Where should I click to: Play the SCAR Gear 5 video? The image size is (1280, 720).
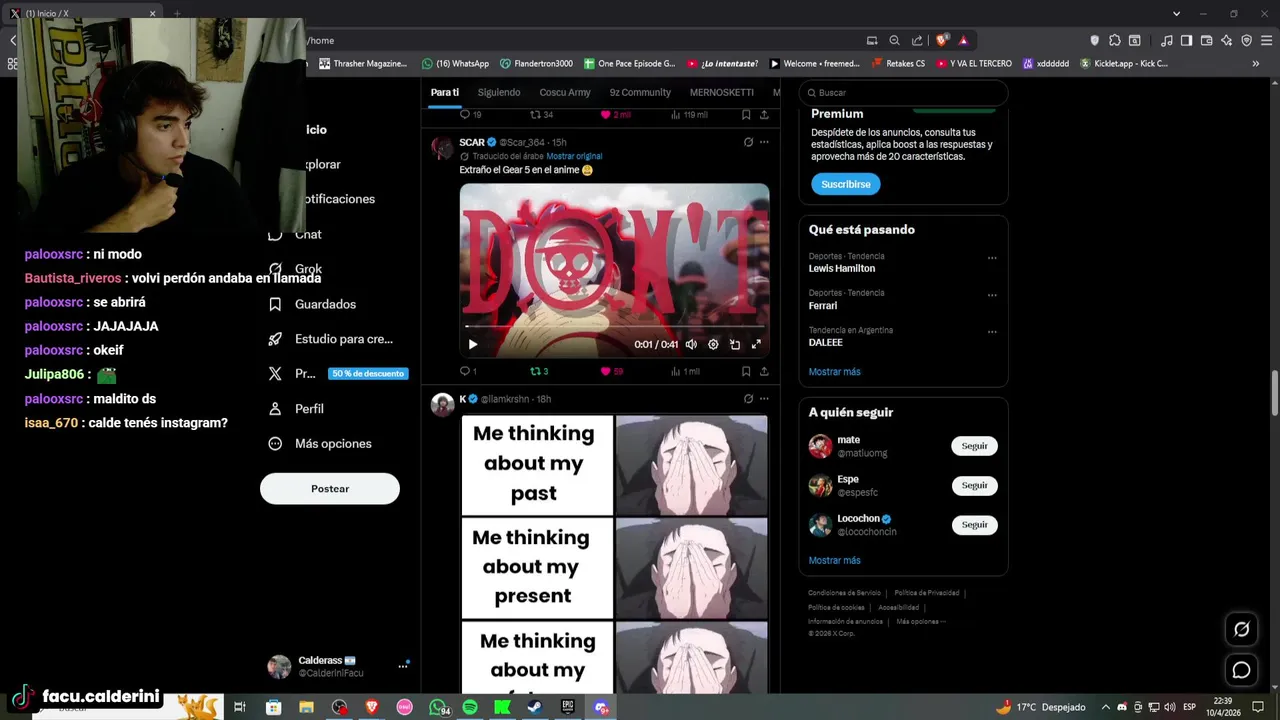point(473,344)
